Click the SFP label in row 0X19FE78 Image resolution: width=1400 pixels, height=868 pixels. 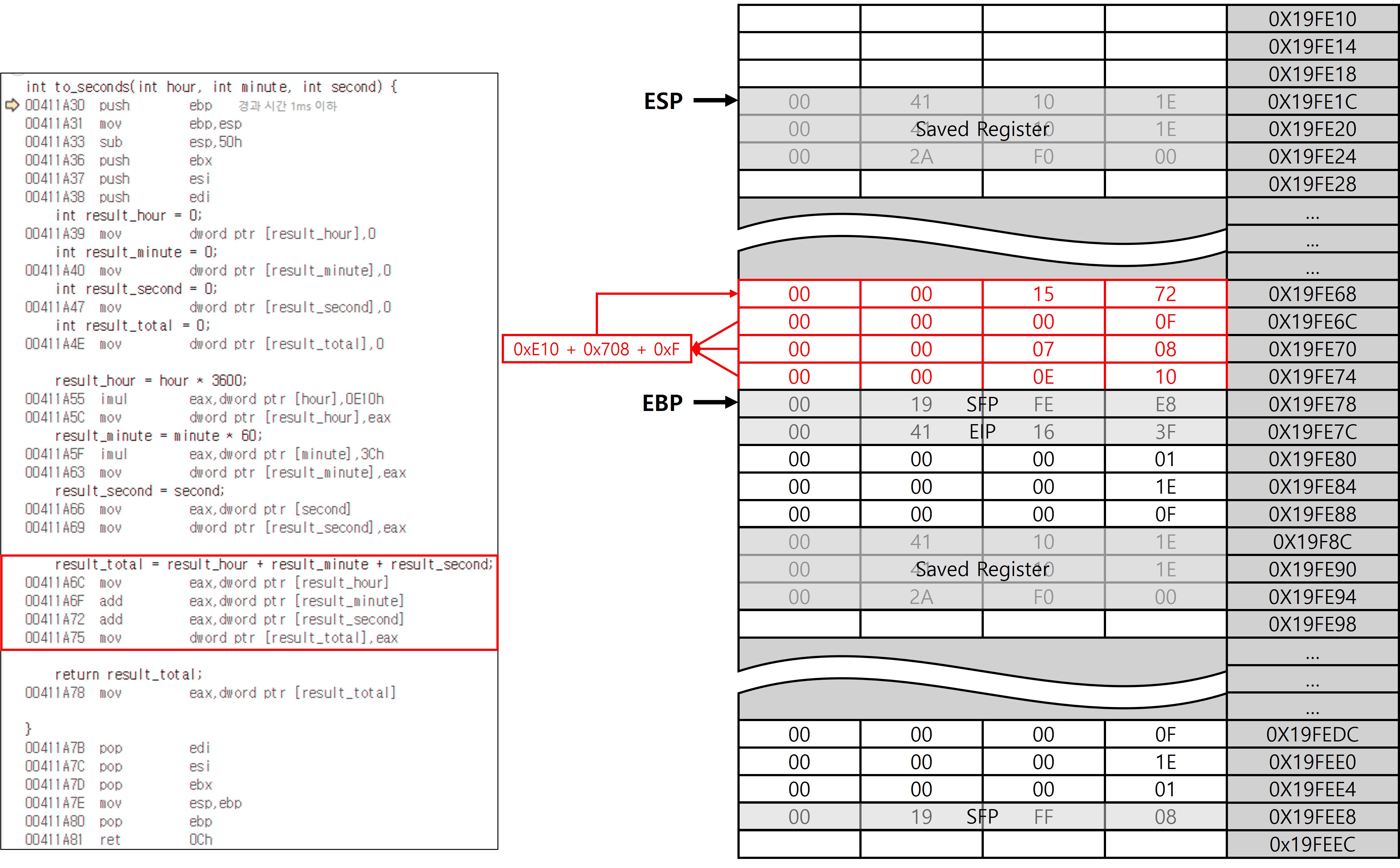coord(982,404)
